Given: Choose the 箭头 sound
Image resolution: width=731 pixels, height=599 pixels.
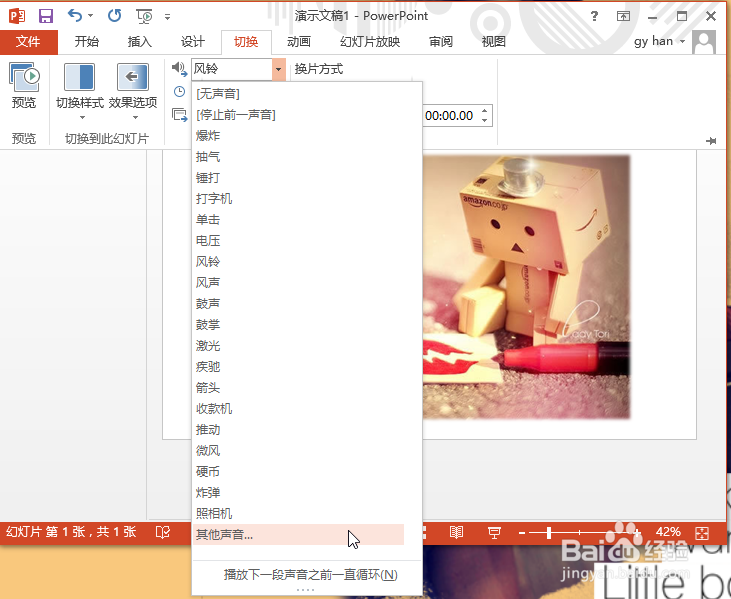Looking at the screenshot, I should click(x=298, y=387).
